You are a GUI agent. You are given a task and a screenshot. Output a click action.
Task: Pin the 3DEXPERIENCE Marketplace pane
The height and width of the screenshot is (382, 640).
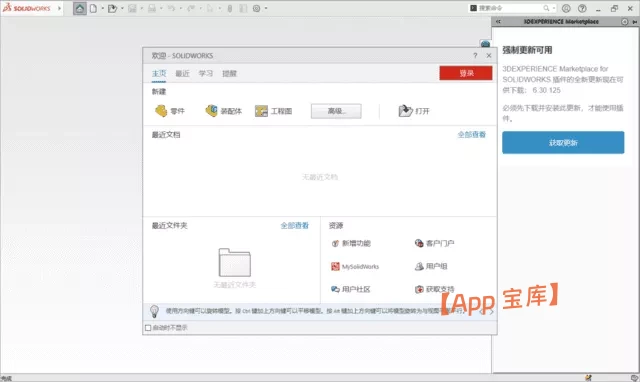click(635, 22)
